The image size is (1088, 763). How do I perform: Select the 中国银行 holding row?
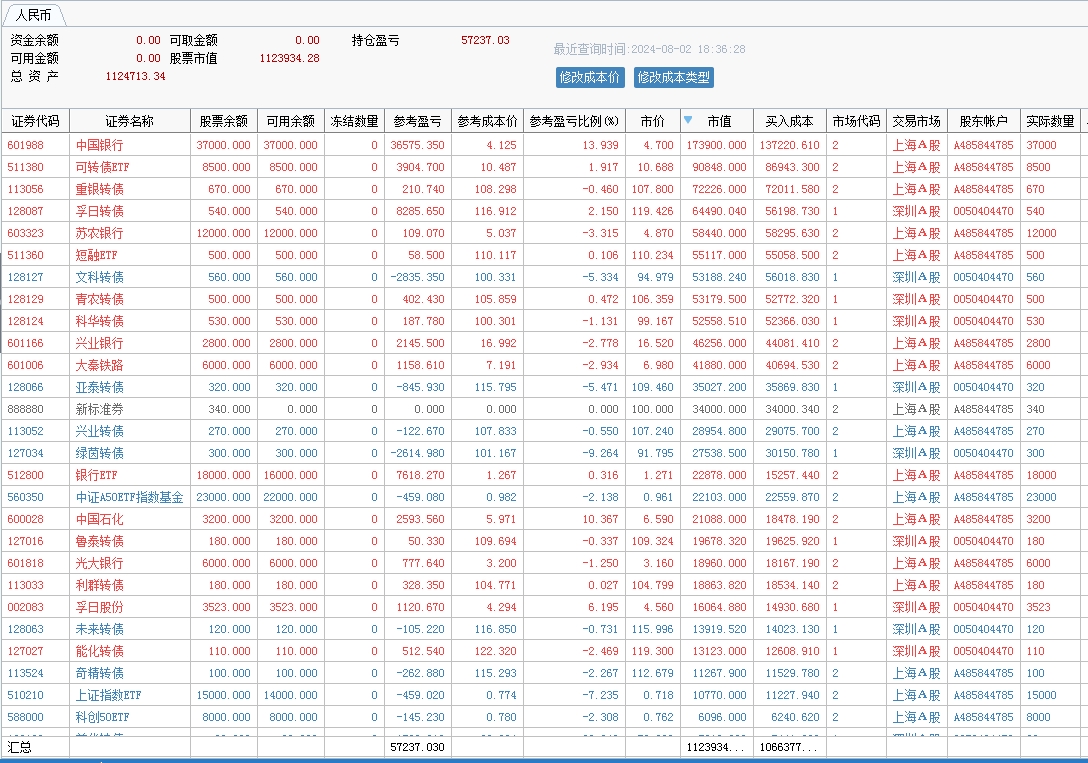point(100,145)
